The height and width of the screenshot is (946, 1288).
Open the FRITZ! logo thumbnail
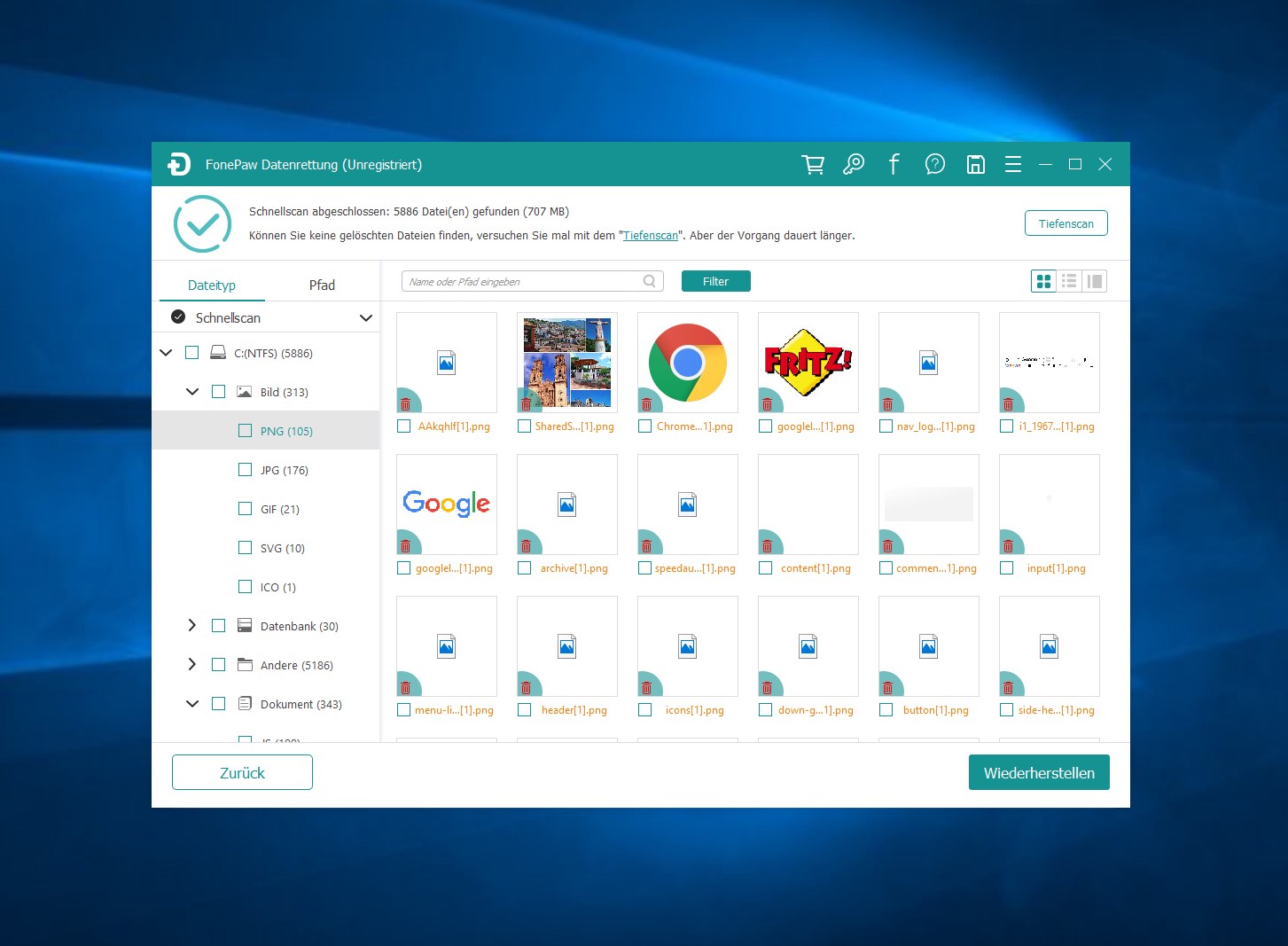click(x=808, y=363)
